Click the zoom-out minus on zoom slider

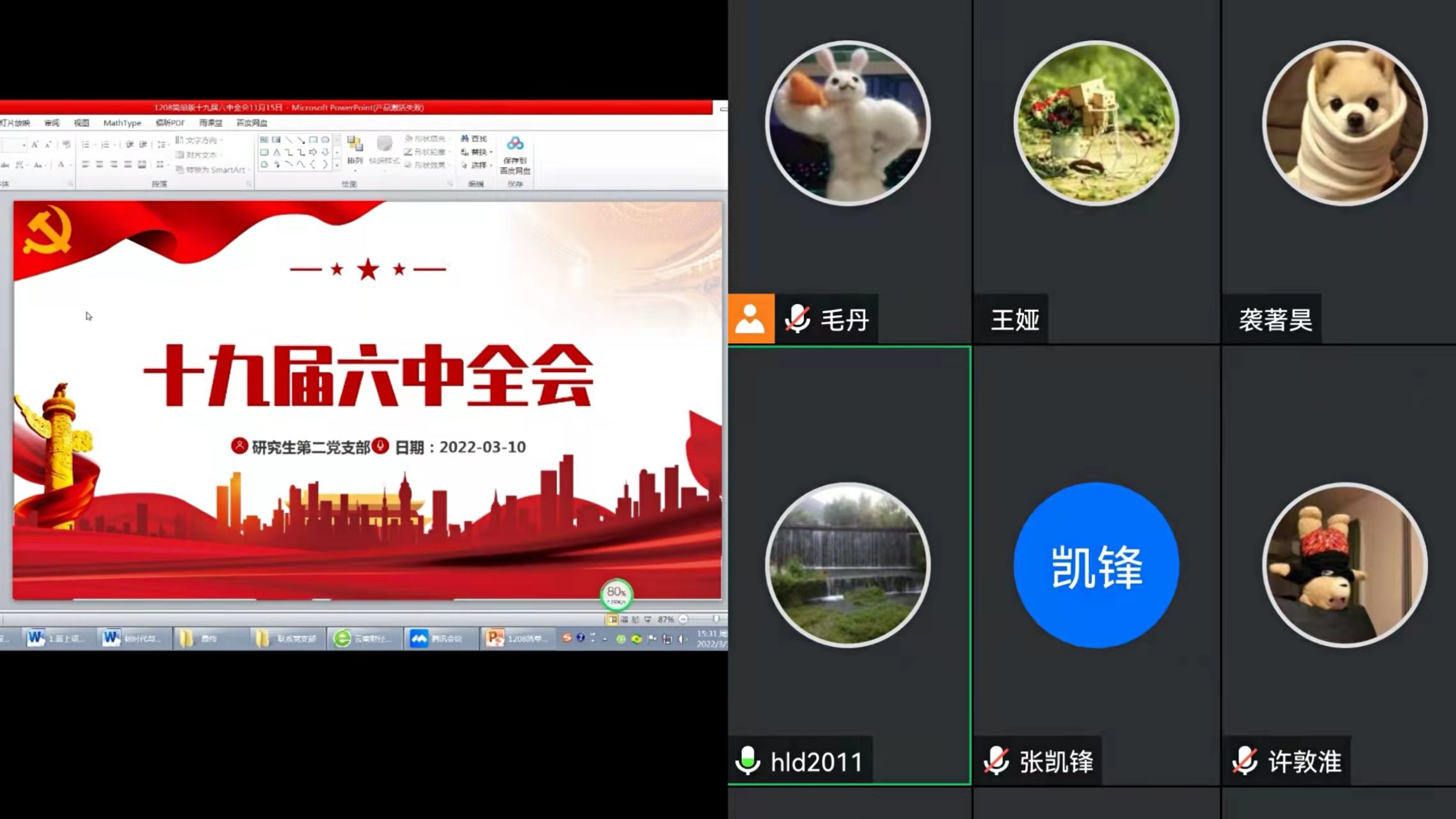(684, 619)
